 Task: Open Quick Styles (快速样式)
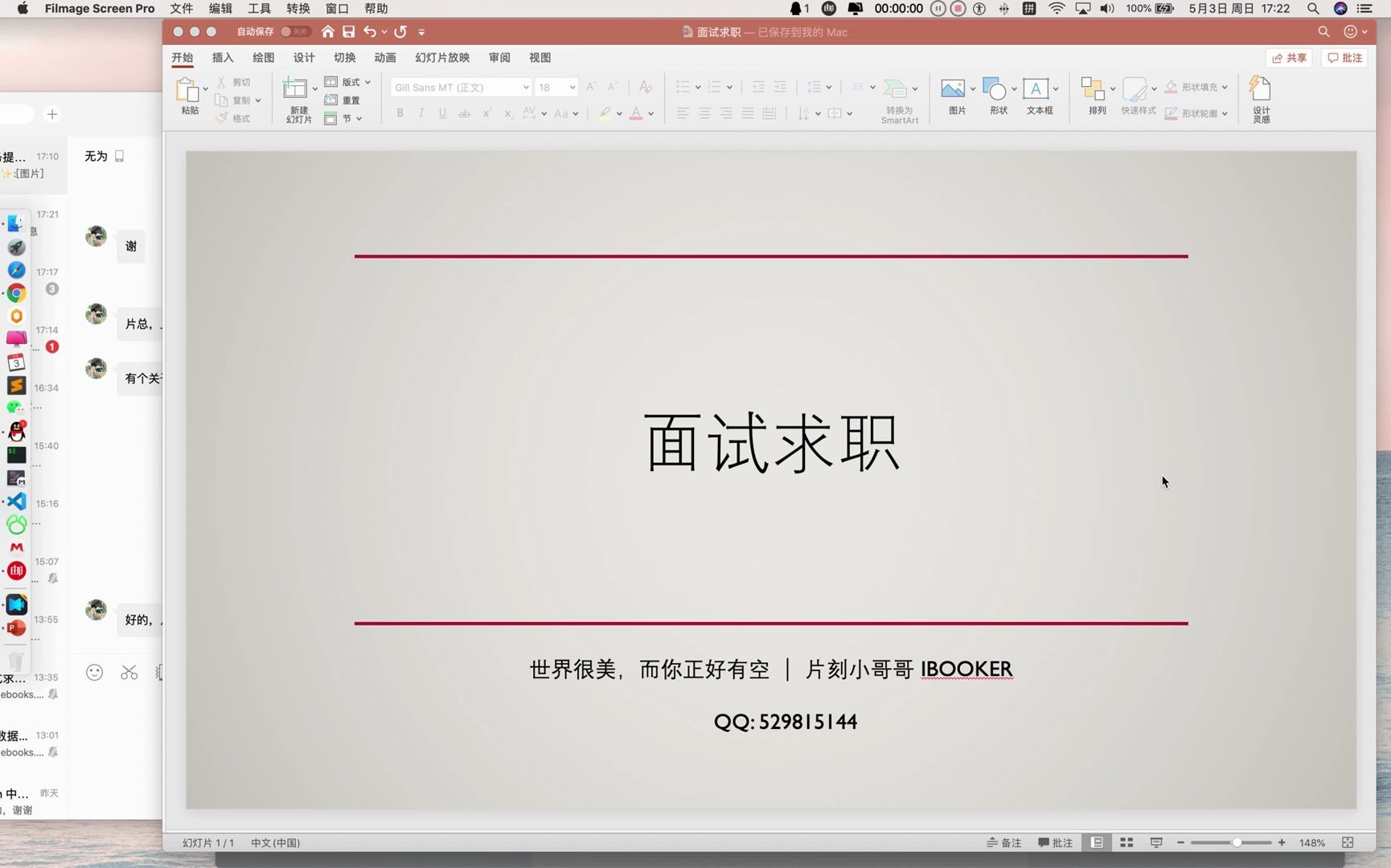1135,89
